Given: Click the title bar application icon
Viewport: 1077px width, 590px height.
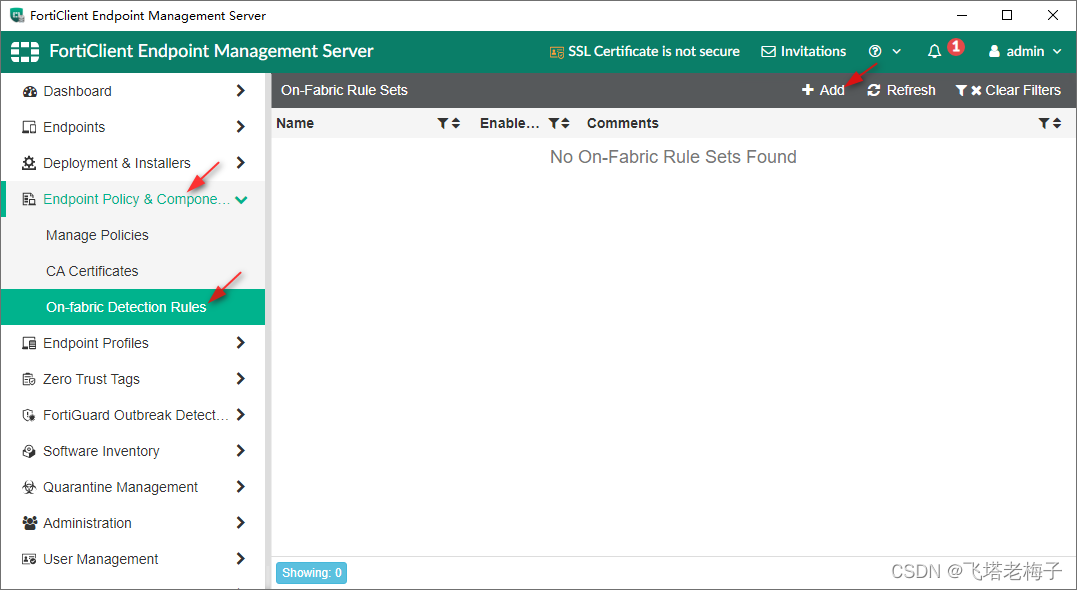Looking at the screenshot, I should coord(16,15).
